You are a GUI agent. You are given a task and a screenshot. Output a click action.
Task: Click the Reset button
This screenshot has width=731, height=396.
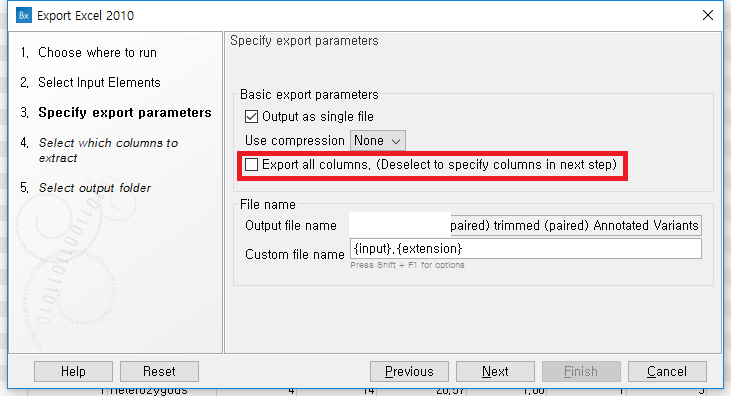[159, 371]
